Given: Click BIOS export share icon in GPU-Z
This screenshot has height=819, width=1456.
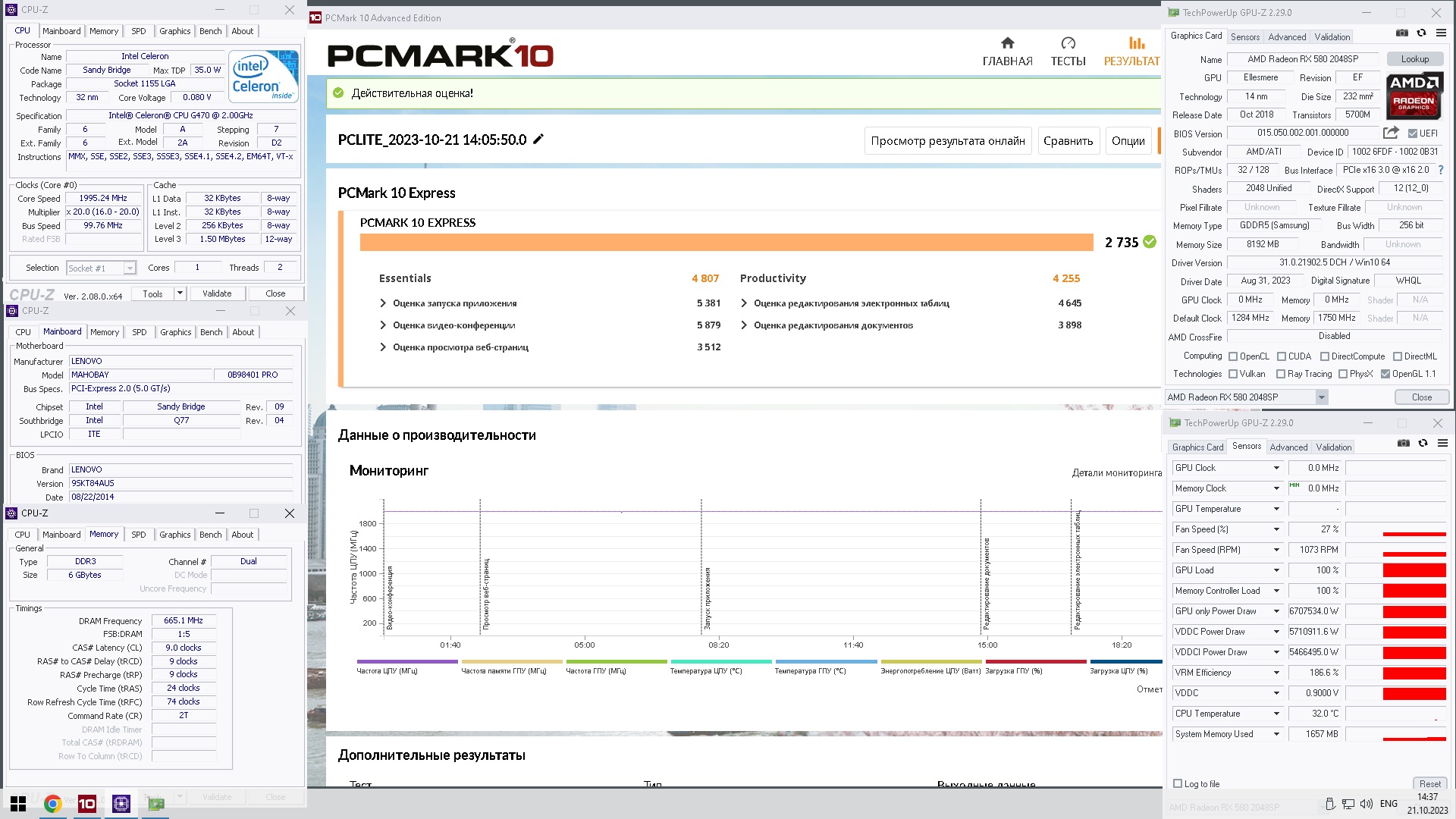Looking at the screenshot, I should click(1391, 133).
